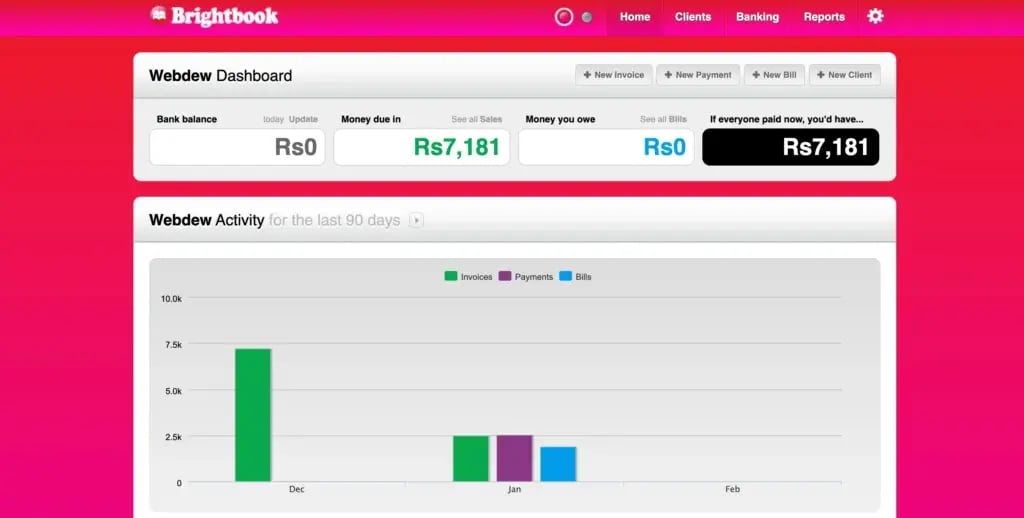This screenshot has width=1024, height=518.
Task: Toggle Invoices series in chart legend
Action: pyautogui.click(x=468, y=276)
